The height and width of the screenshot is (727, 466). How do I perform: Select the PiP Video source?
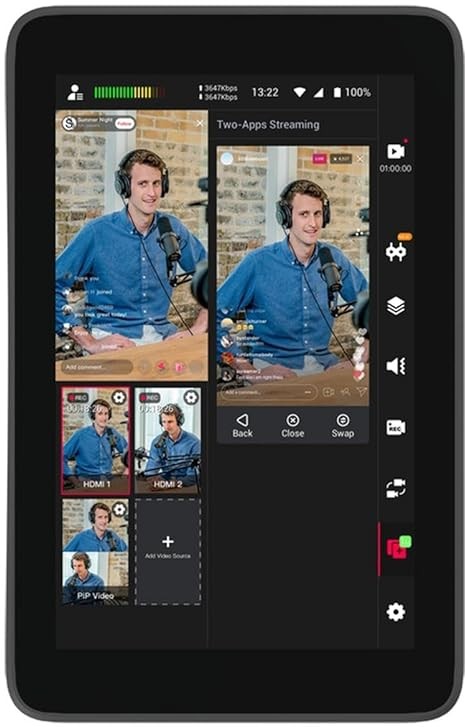[x=96, y=552]
